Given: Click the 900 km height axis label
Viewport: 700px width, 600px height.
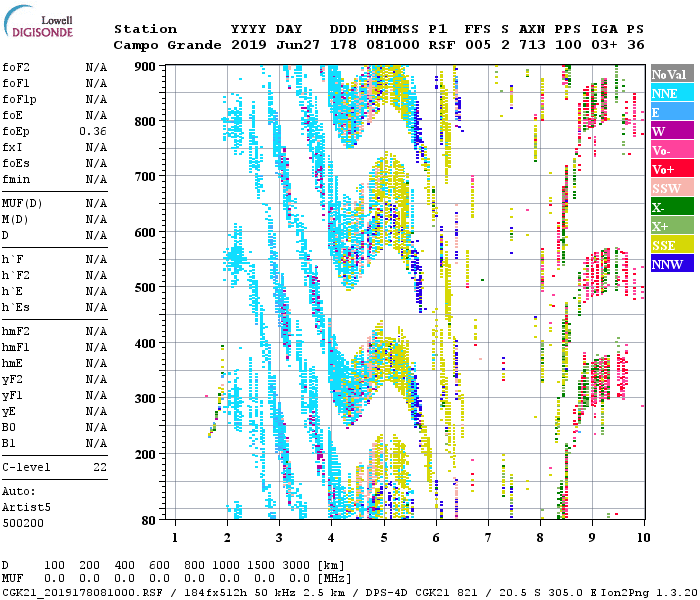Looking at the screenshot, I should (145, 67).
